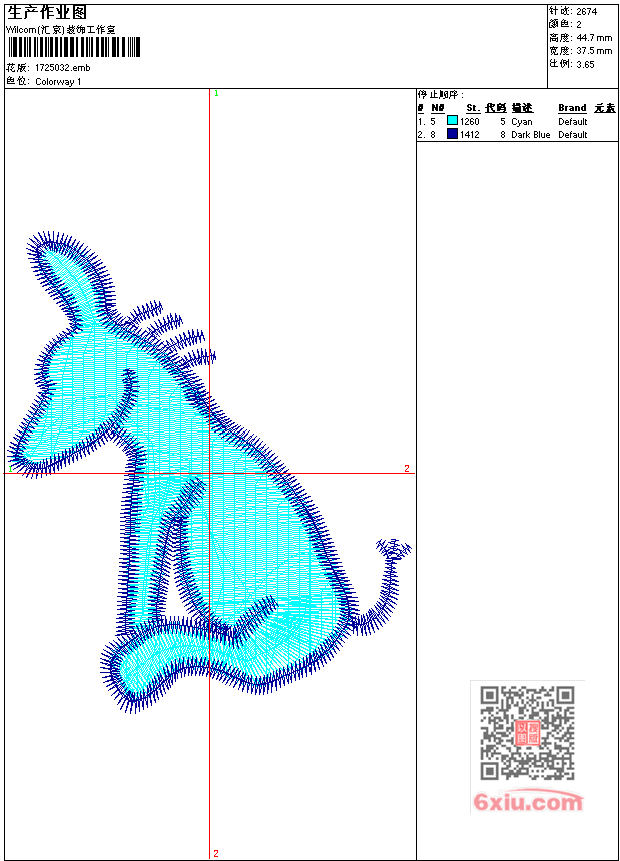Viewport: 620px width, 861px height.
Task: Click the 'Cyan' color description
Action: click(x=522, y=121)
